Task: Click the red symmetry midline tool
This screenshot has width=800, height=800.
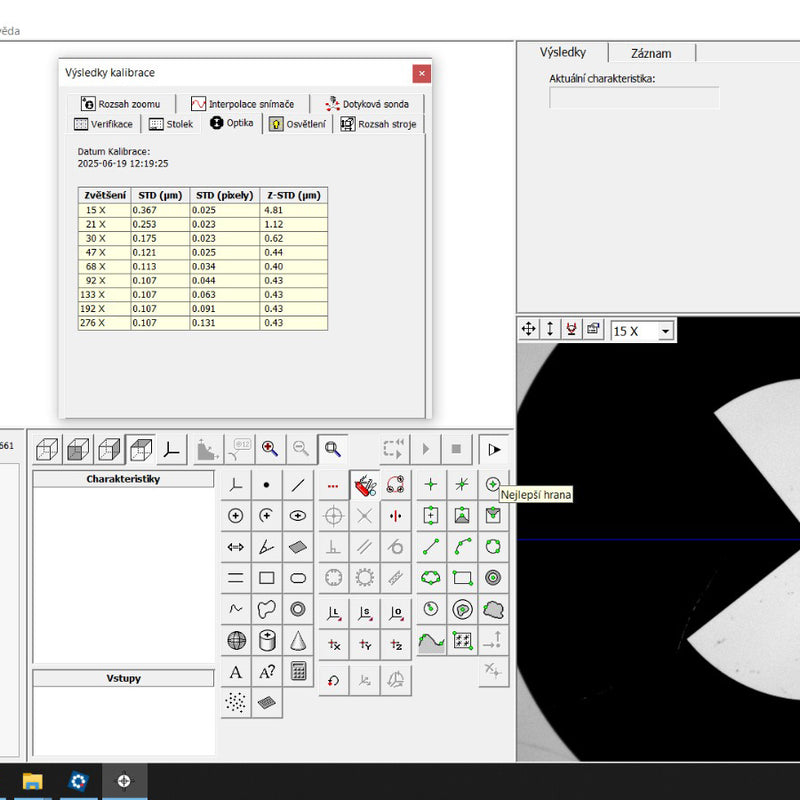Action: pyautogui.click(x=395, y=516)
